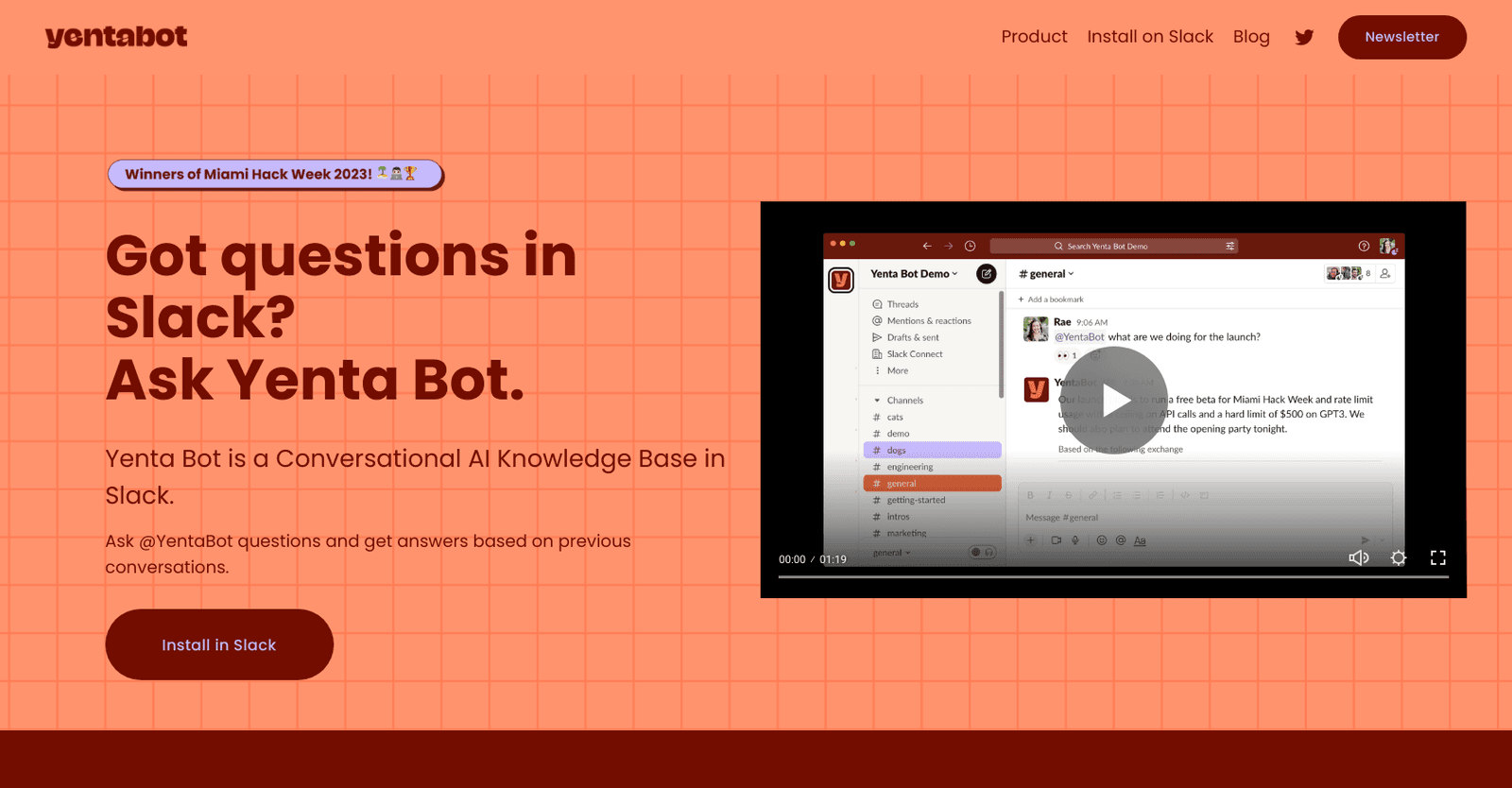Screen dimensions: 1512x788
Task: Click the Slack forward arrow in video preview
Action: click(x=948, y=246)
